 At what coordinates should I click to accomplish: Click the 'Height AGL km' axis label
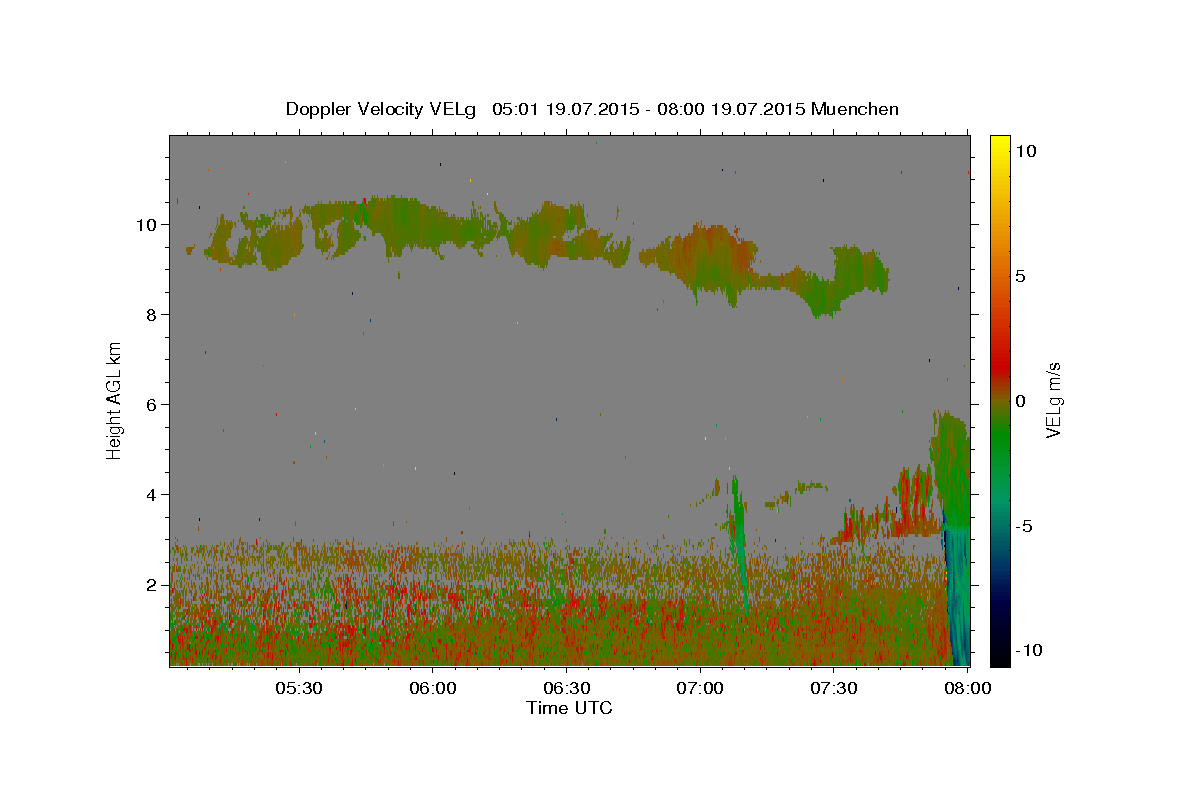[x=115, y=399]
